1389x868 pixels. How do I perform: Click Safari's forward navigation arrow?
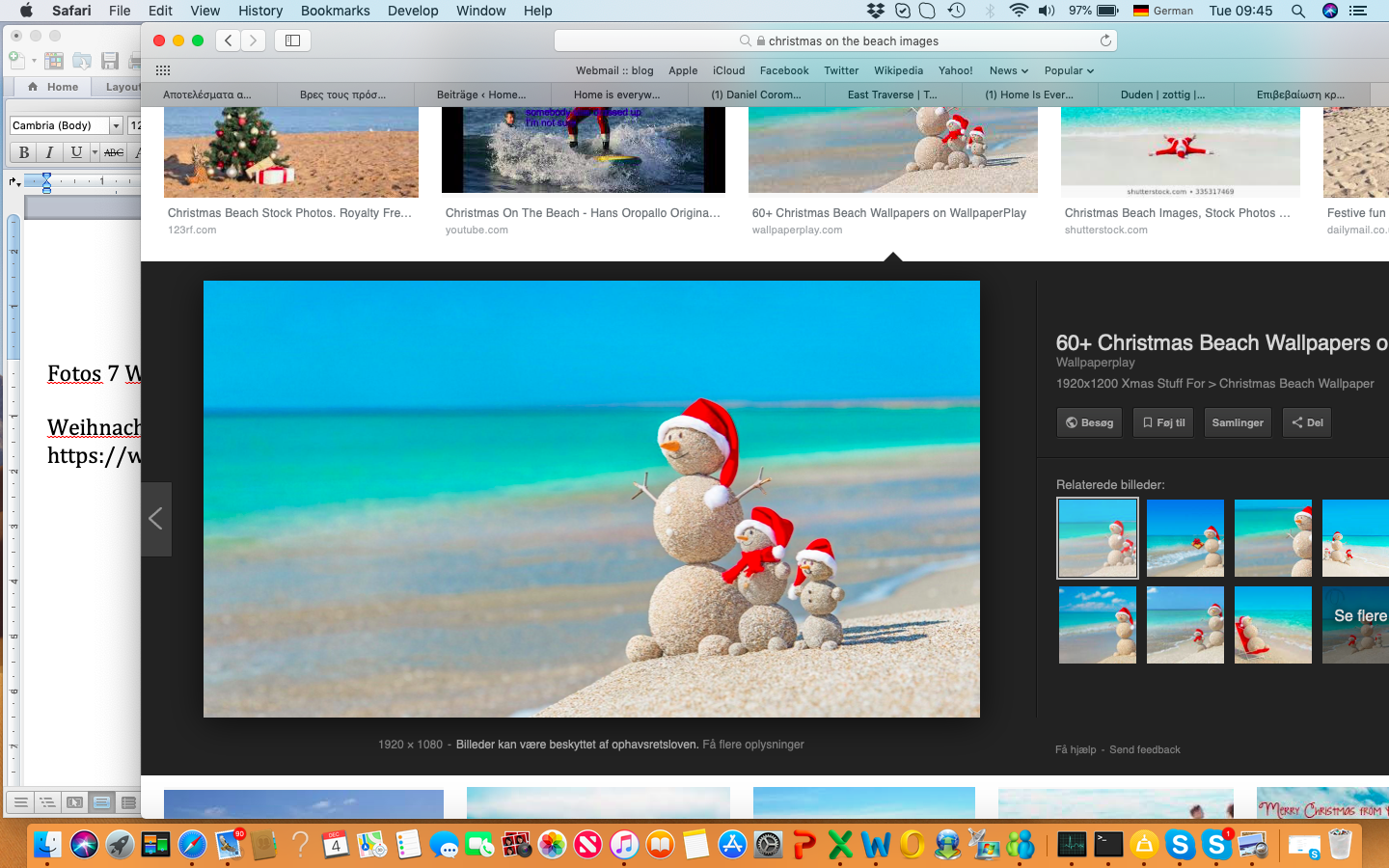click(253, 41)
